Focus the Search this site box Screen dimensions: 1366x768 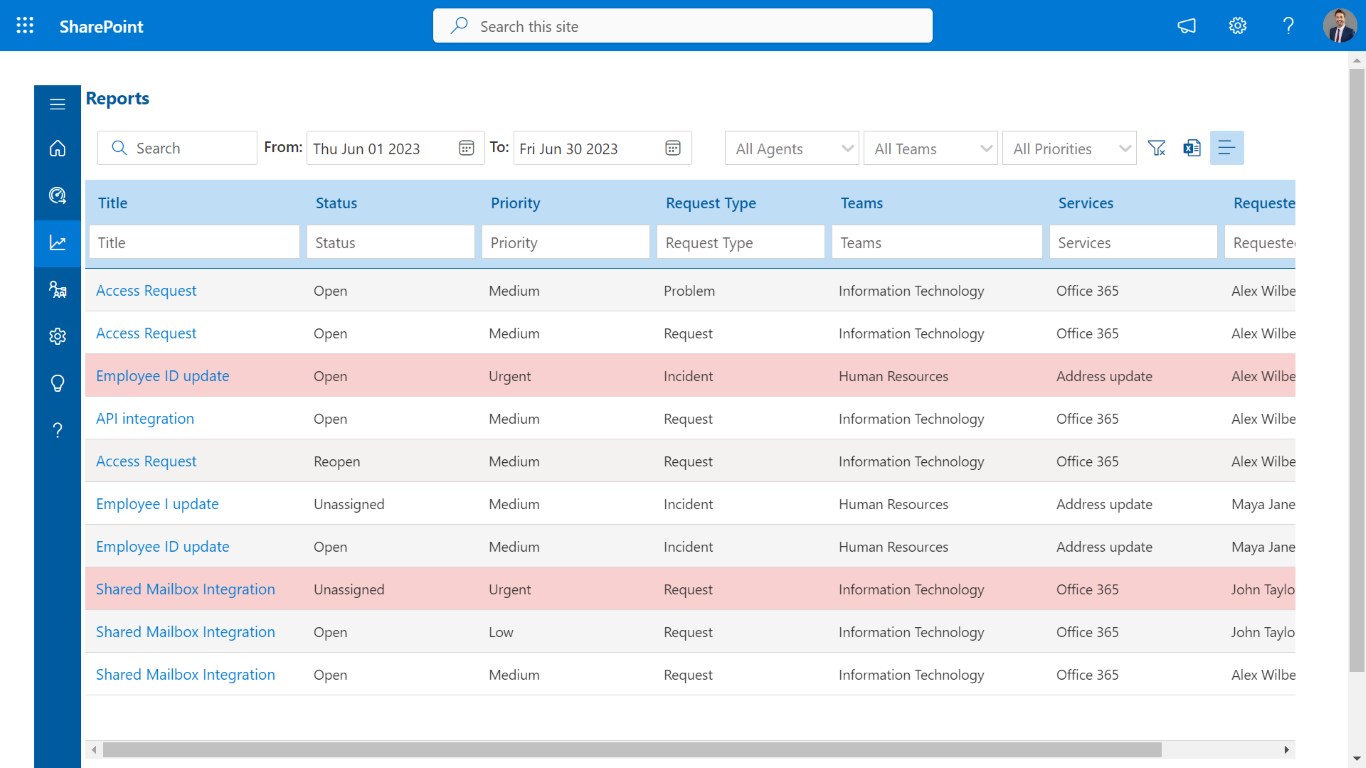tap(683, 26)
